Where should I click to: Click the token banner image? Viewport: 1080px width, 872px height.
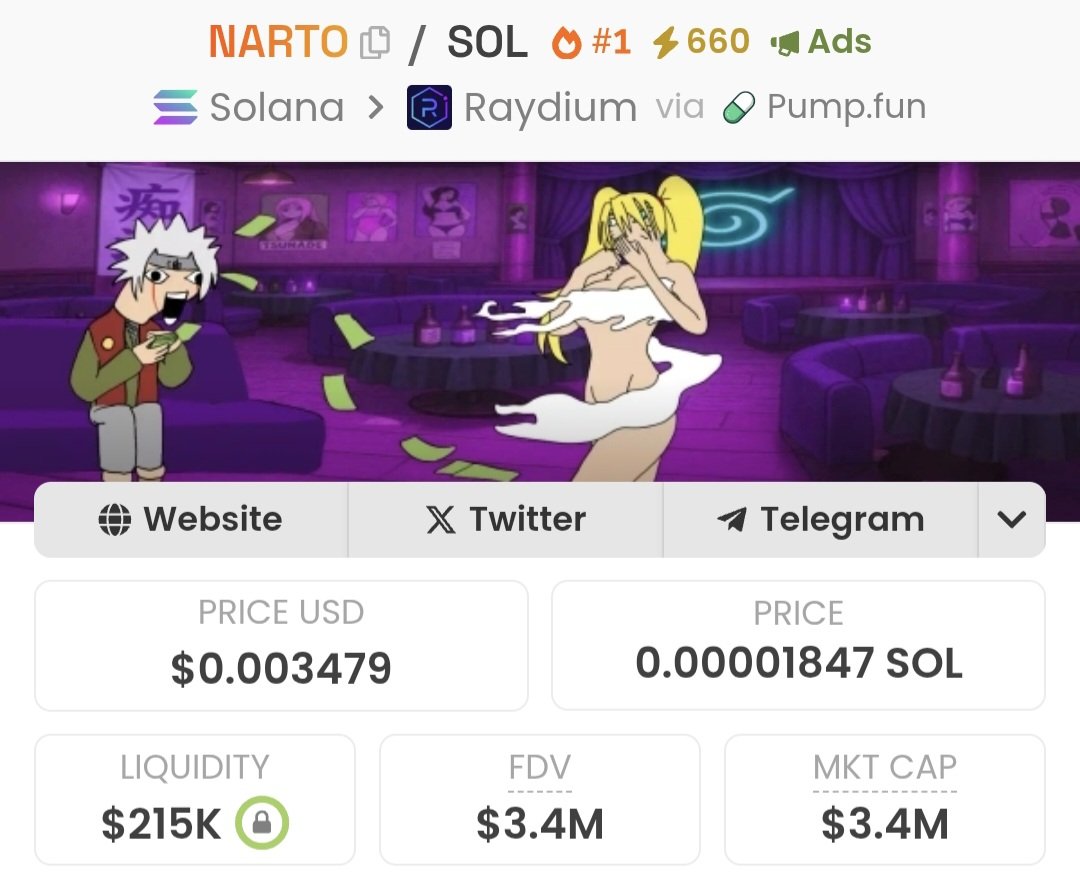(540, 322)
